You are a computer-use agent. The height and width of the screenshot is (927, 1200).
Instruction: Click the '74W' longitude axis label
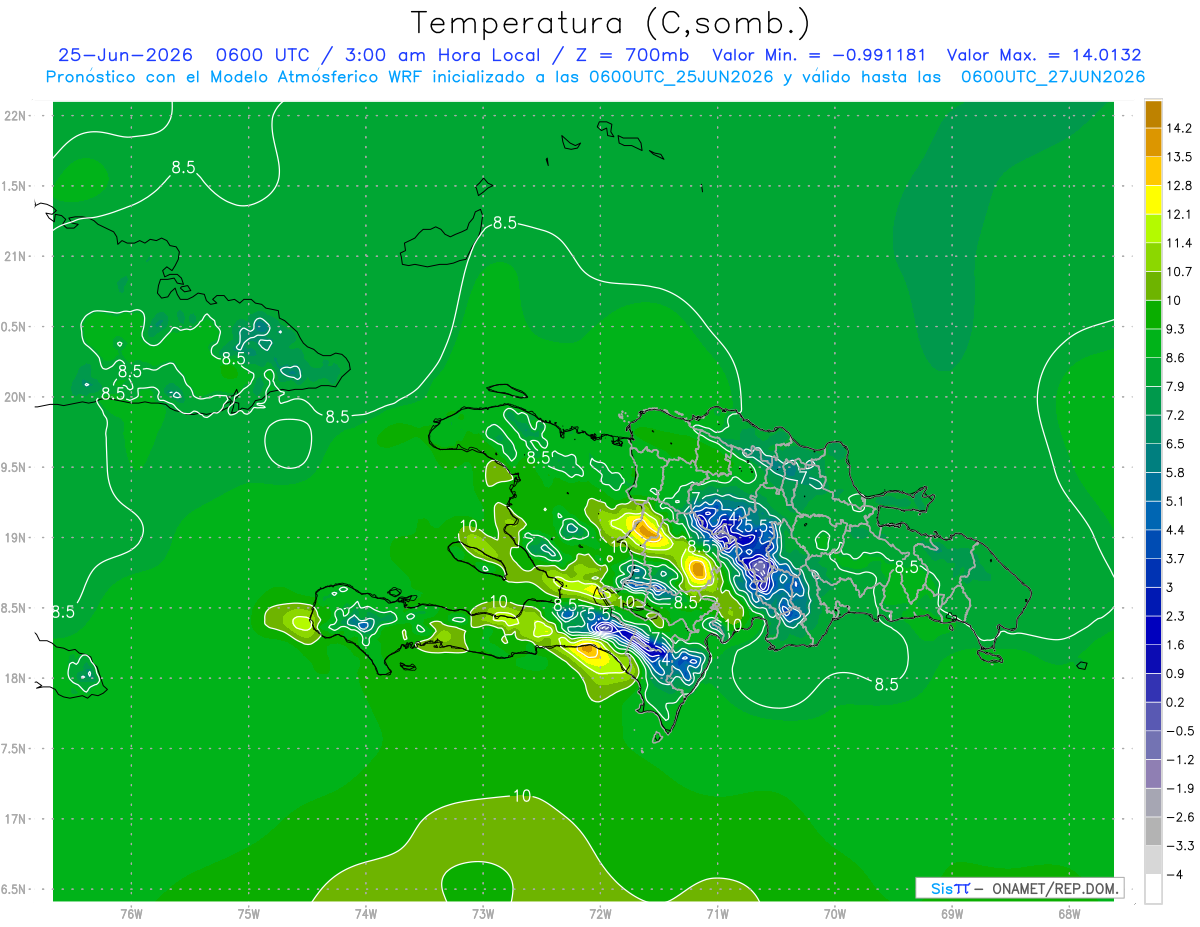click(366, 914)
